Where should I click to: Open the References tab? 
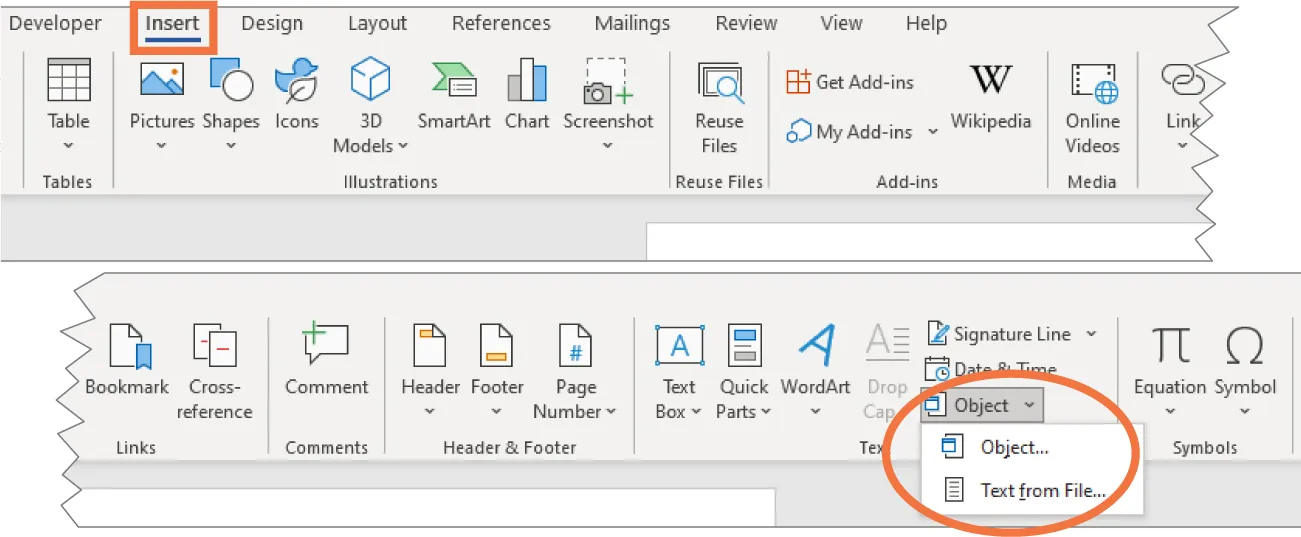[501, 24]
